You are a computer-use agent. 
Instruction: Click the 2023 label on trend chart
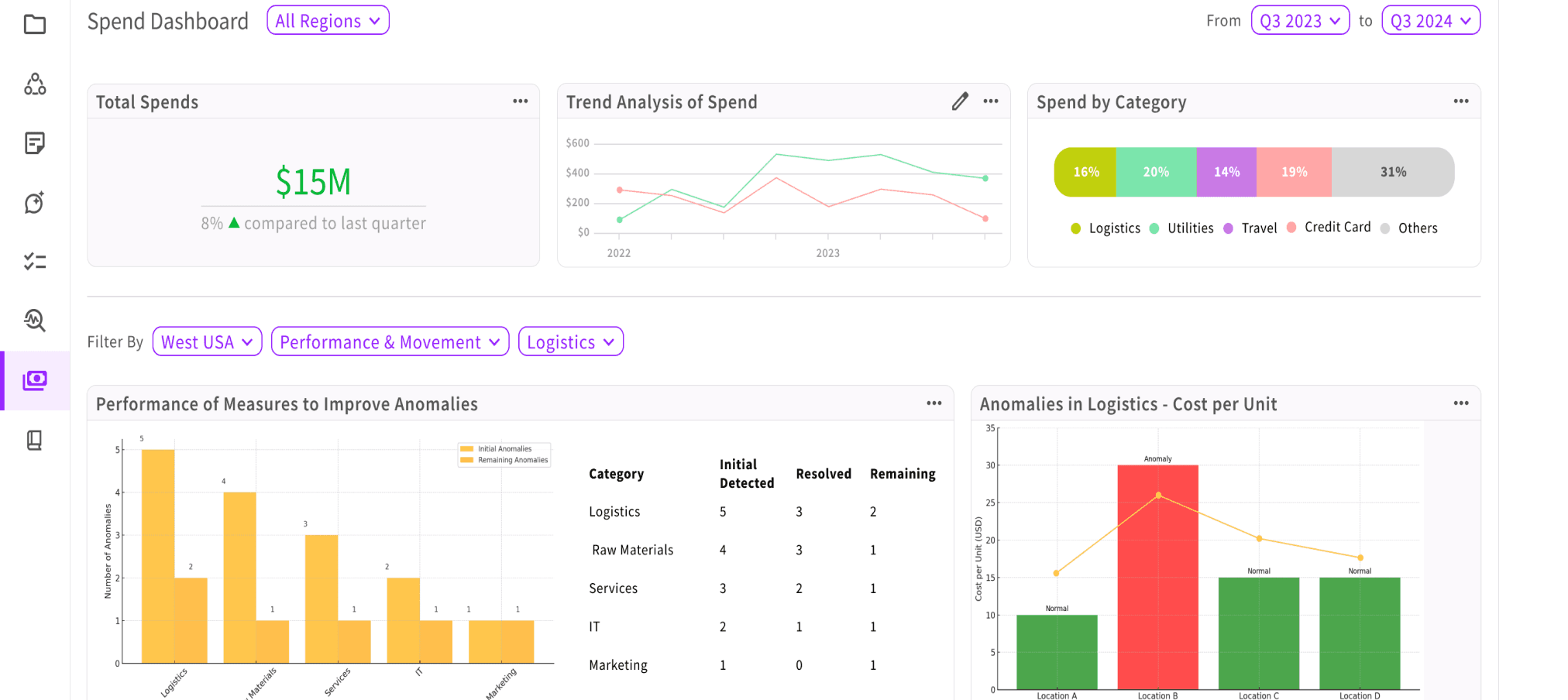point(827,253)
